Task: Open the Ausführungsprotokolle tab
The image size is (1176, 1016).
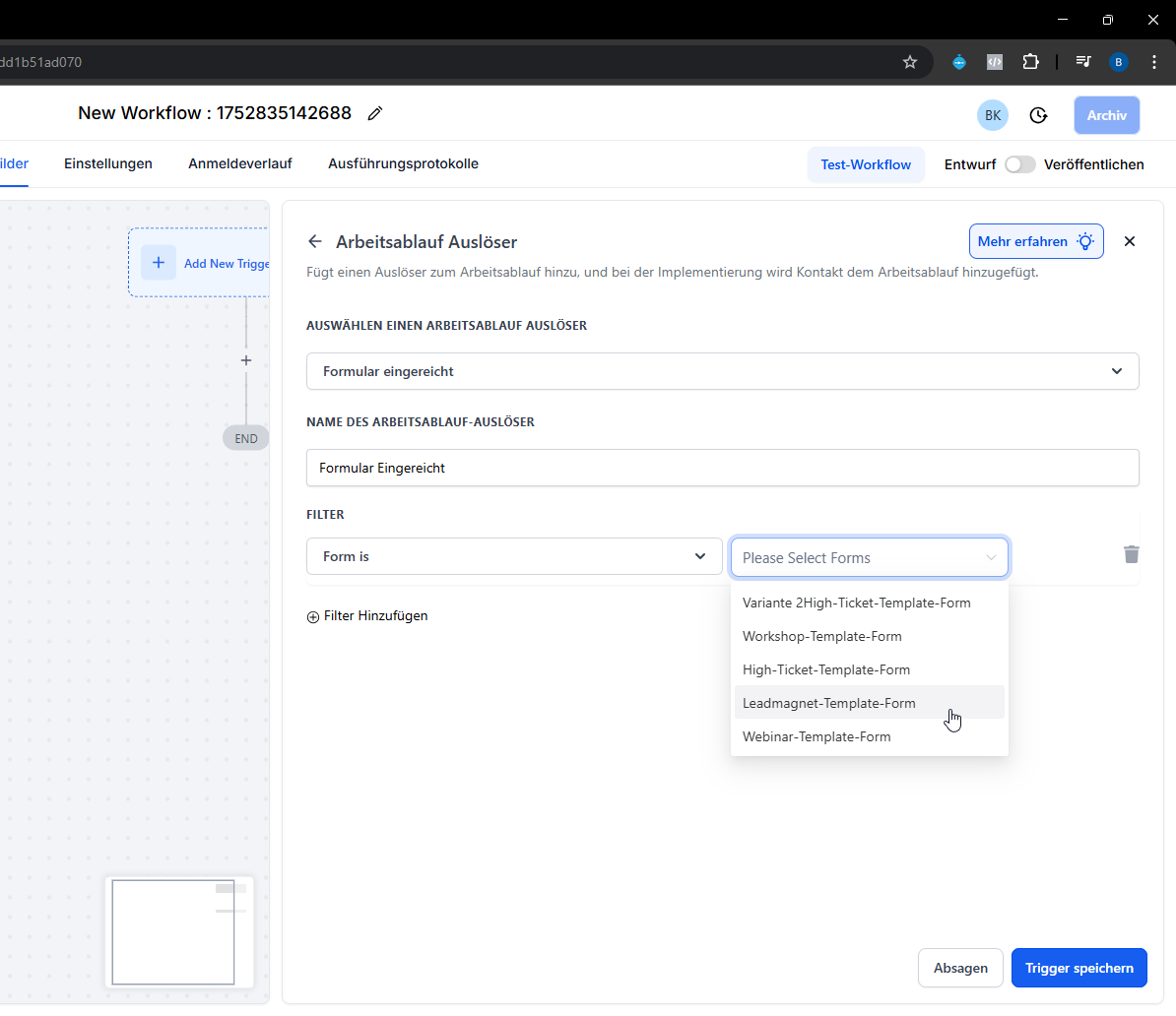Action: [x=403, y=163]
